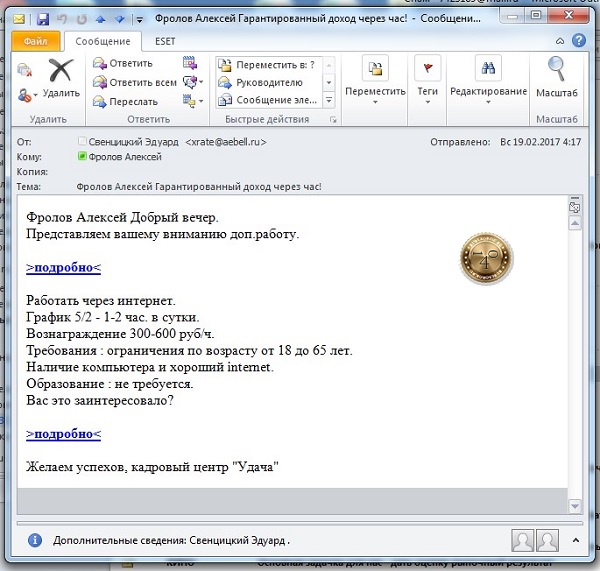Click second contact photo in people pane
This screenshot has height=571, width=600.
547,540
